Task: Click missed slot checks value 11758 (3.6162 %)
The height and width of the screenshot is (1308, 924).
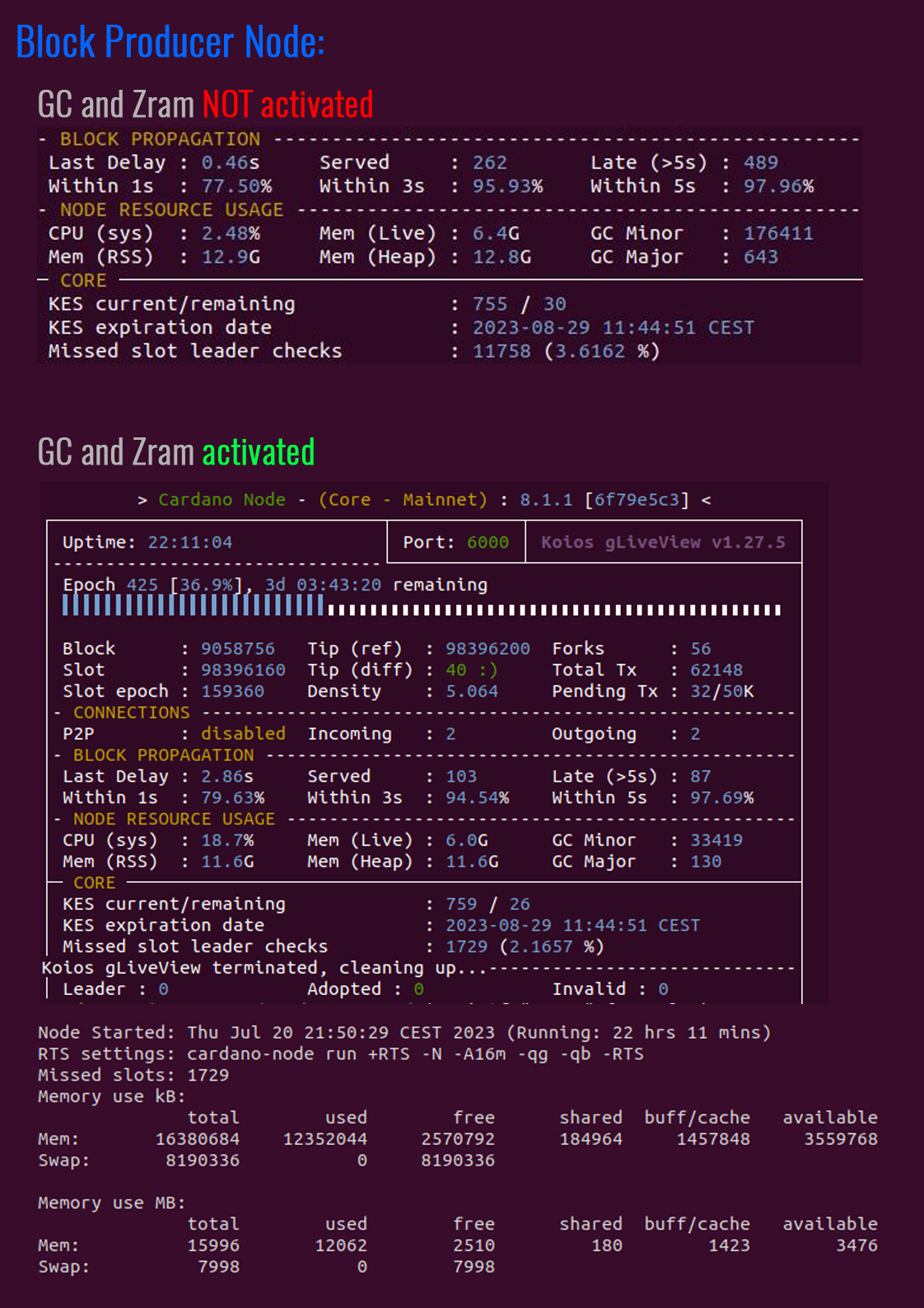Action: click(566, 352)
